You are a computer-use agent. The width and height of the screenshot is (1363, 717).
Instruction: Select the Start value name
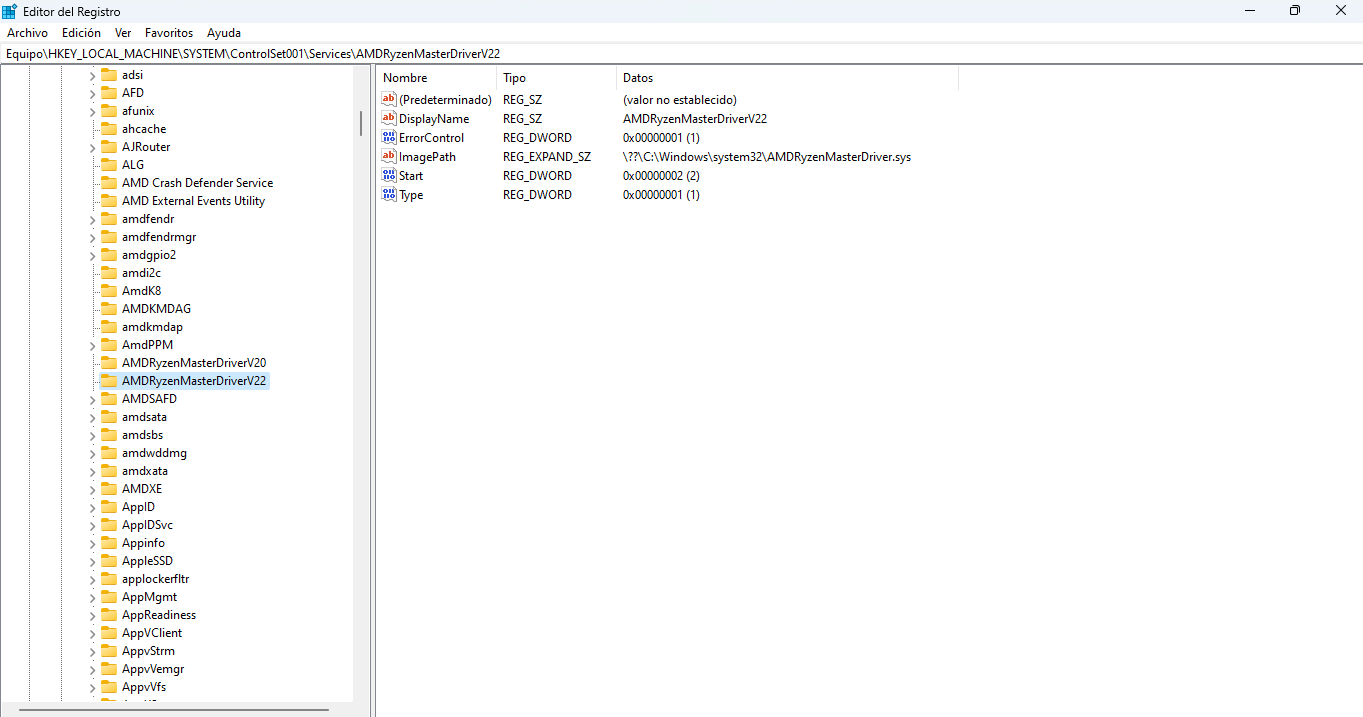click(x=411, y=176)
